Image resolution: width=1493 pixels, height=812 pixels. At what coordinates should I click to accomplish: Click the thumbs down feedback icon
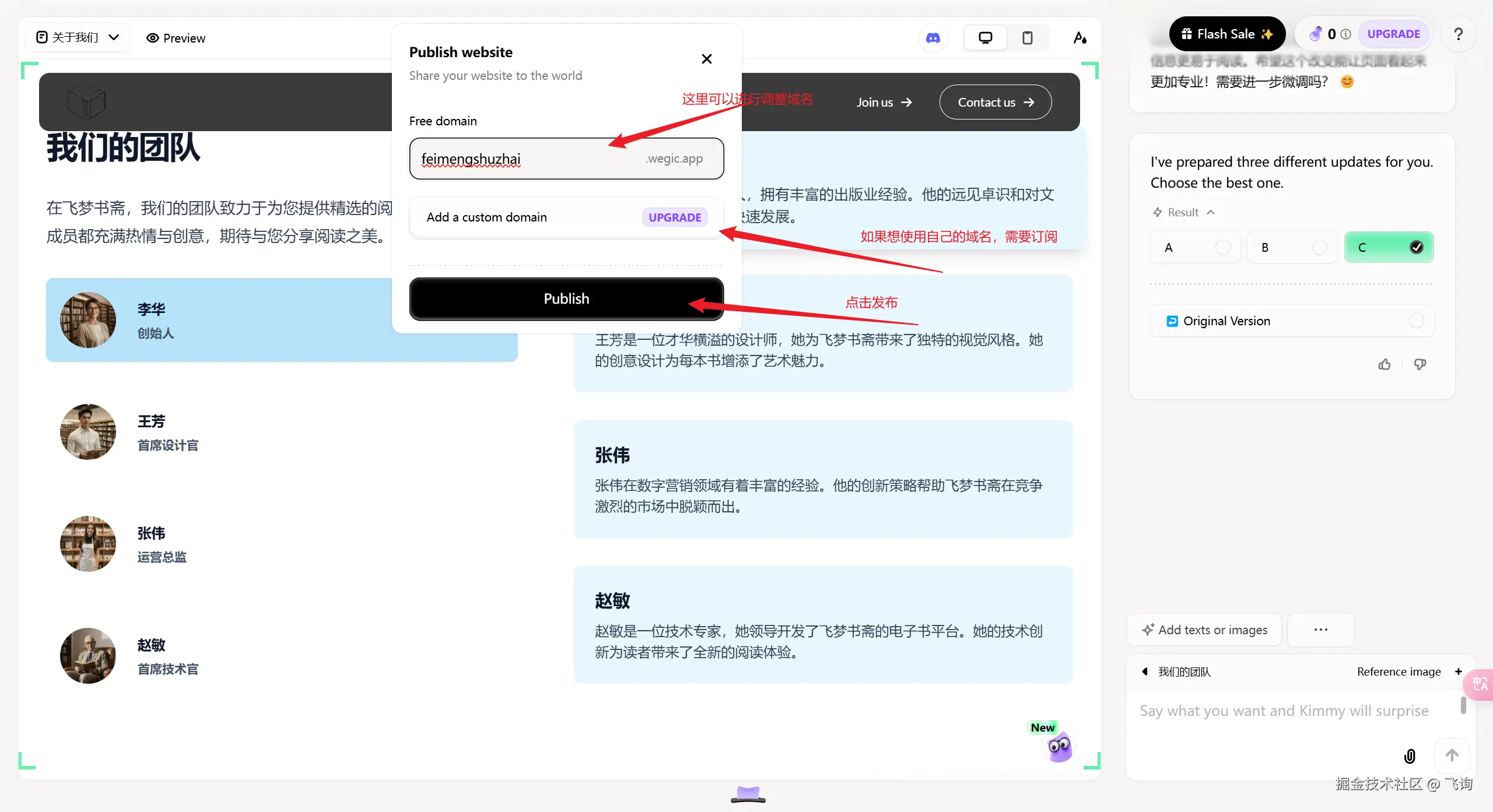(x=1420, y=364)
